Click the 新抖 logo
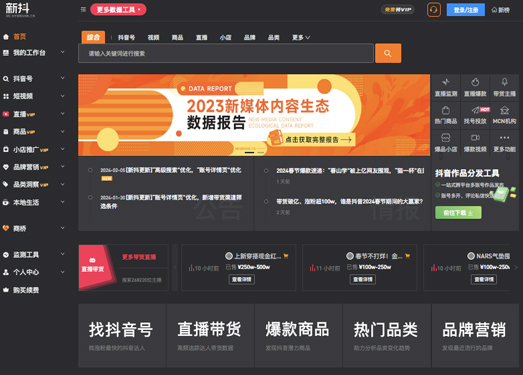This screenshot has height=375, width=523. tap(20, 10)
